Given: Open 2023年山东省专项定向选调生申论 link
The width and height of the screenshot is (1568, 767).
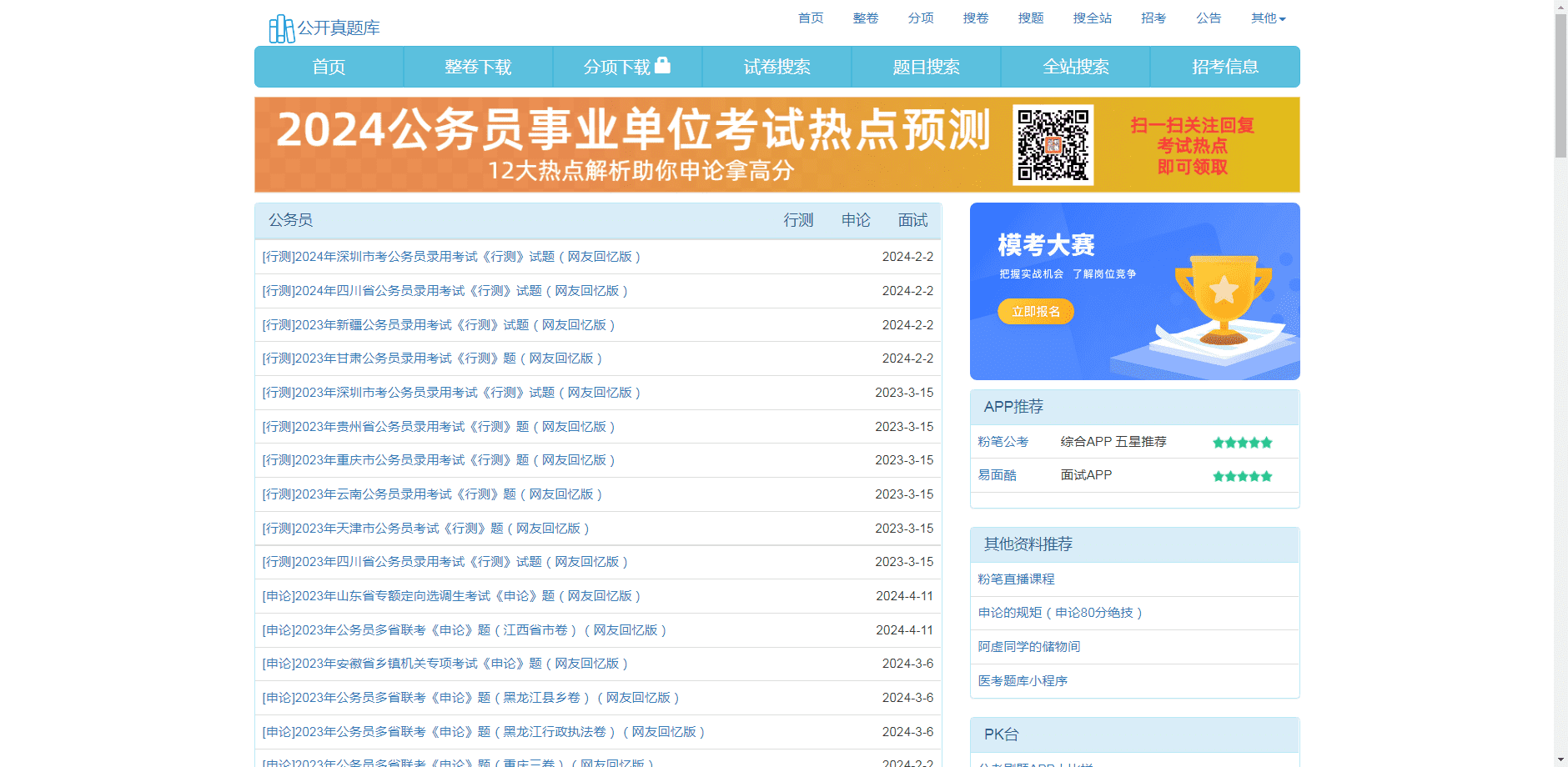Looking at the screenshot, I should (451, 596).
